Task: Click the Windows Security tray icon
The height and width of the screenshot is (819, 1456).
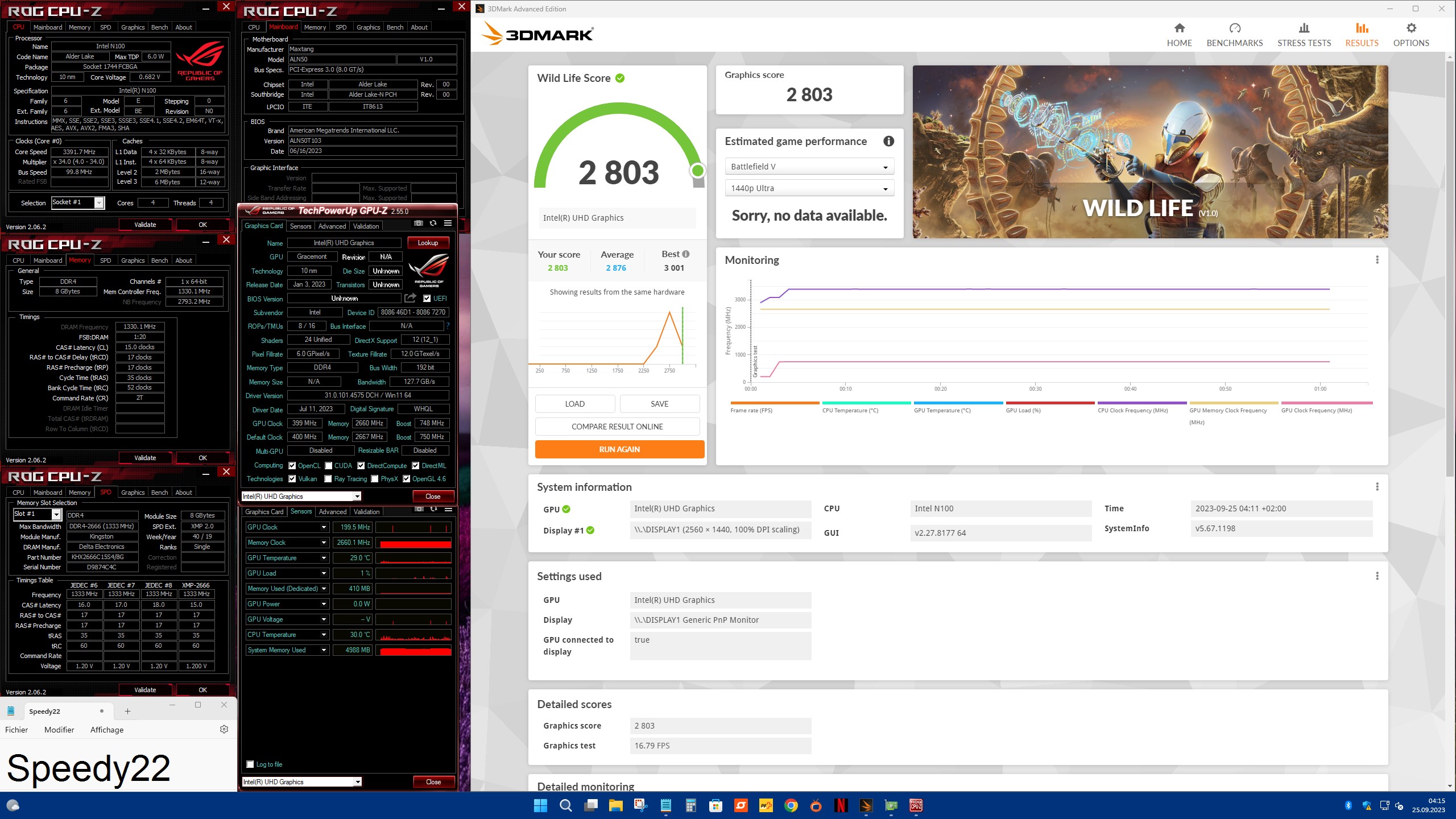Action: tap(1366, 805)
